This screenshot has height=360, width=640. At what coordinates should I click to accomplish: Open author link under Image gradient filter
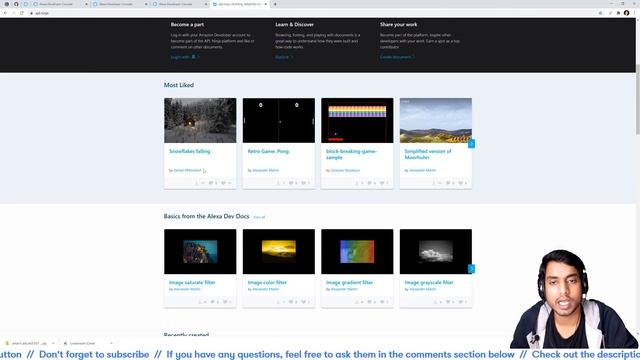point(344,289)
